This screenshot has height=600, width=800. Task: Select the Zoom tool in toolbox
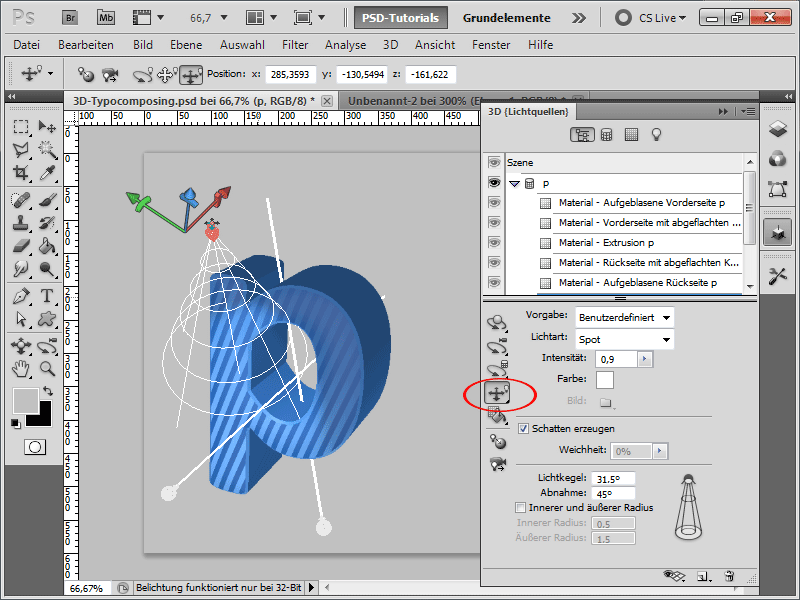tap(47, 368)
